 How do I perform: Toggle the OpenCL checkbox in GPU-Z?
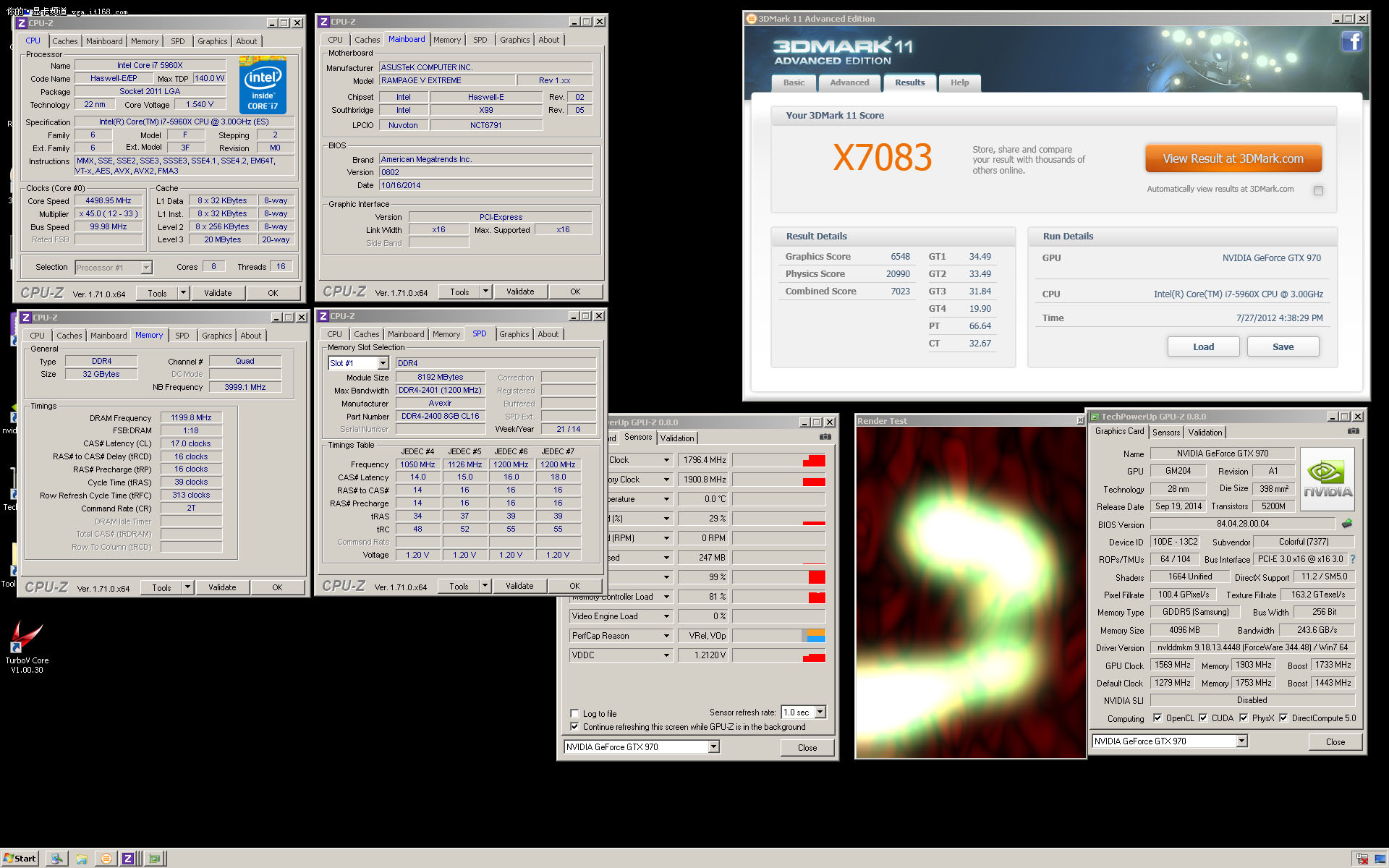coord(1157,718)
